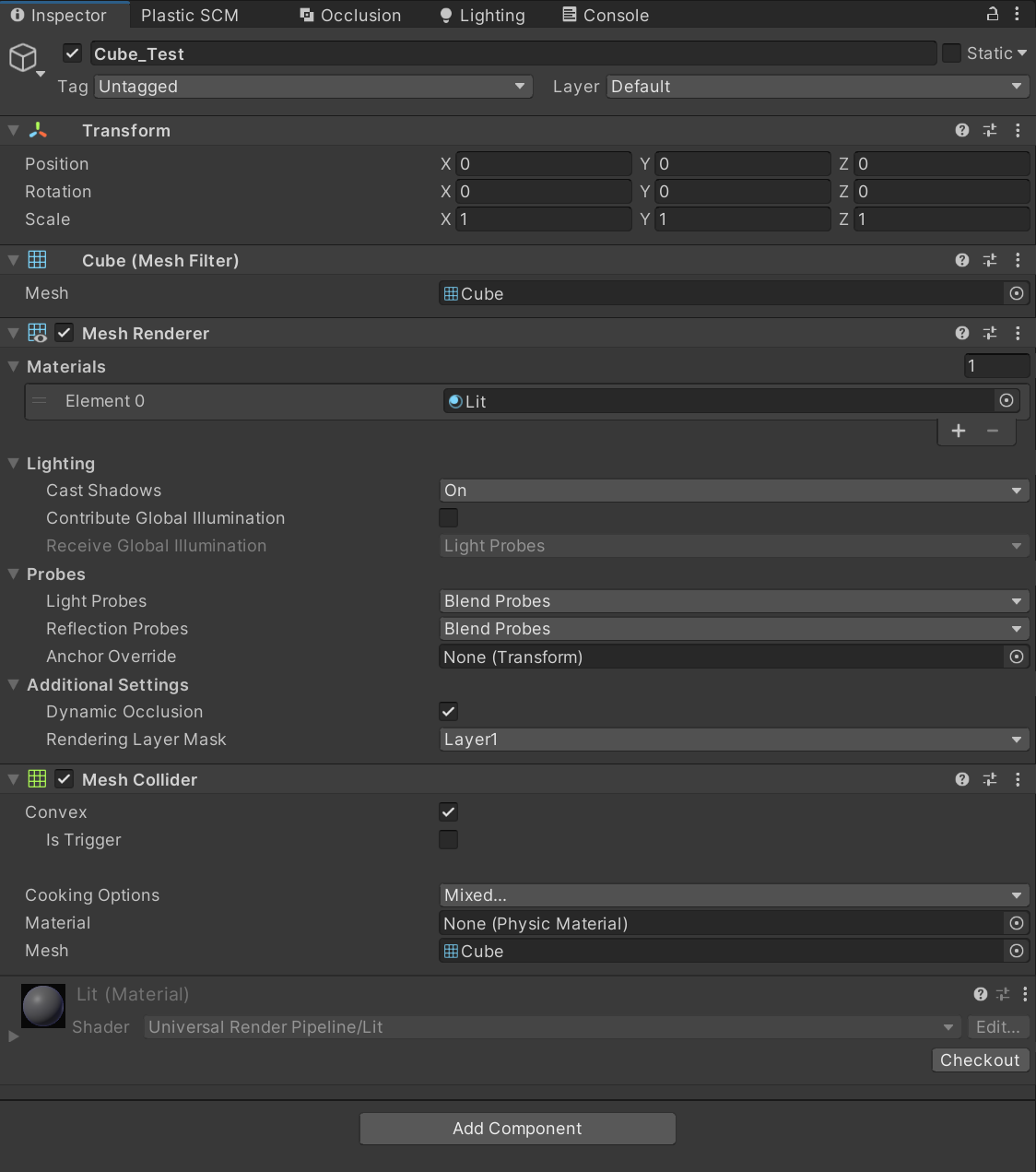This screenshot has height=1172, width=1036.
Task: Click the plus icon to add material
Action: (959, 431)
